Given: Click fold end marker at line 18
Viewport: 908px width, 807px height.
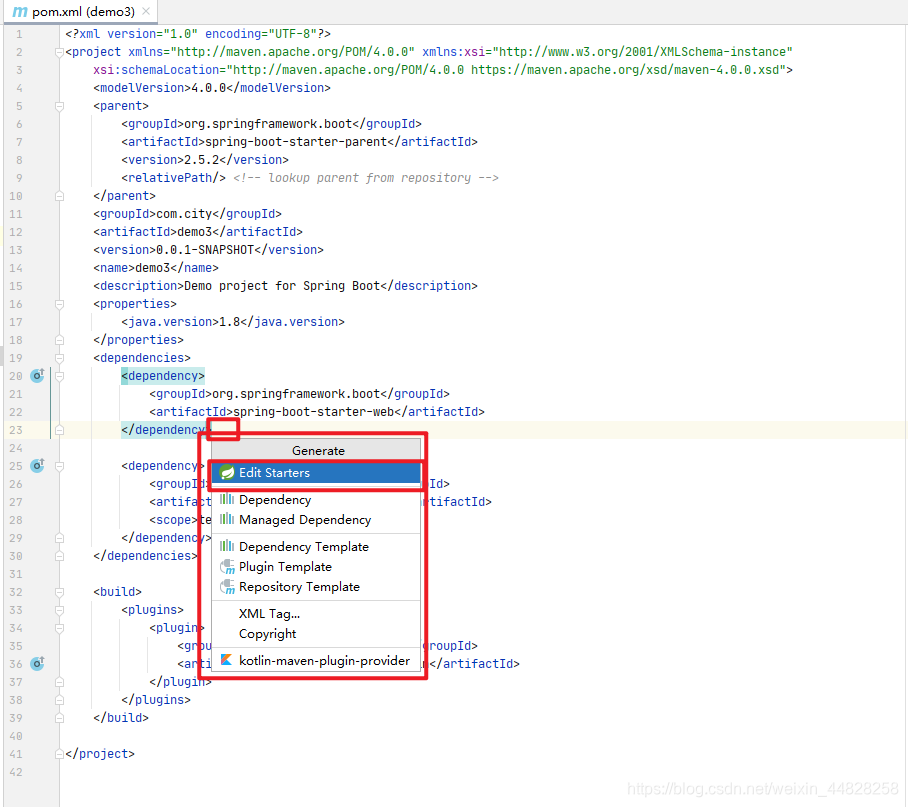Looking at the screenshot, I should pyautogui.click(x=59, y=340).
